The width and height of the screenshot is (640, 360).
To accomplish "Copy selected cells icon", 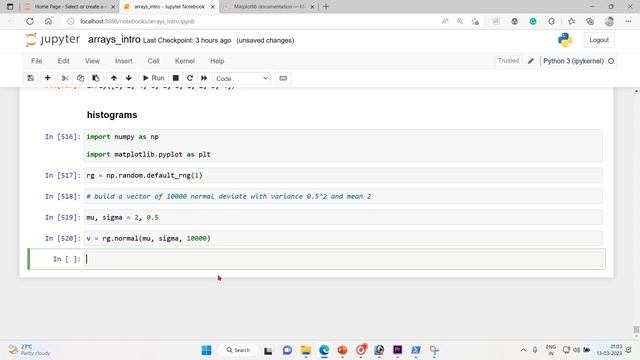I will tap(80, 78).
